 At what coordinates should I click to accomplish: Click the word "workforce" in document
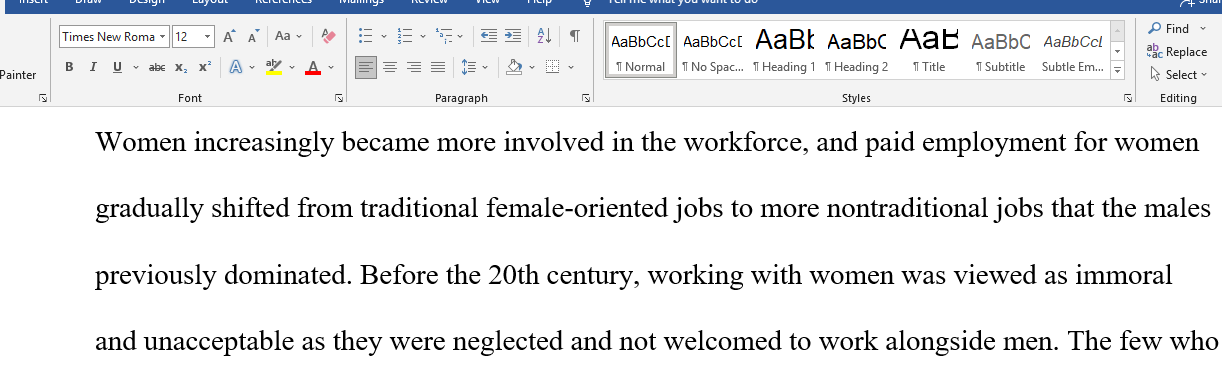point(744,142)
